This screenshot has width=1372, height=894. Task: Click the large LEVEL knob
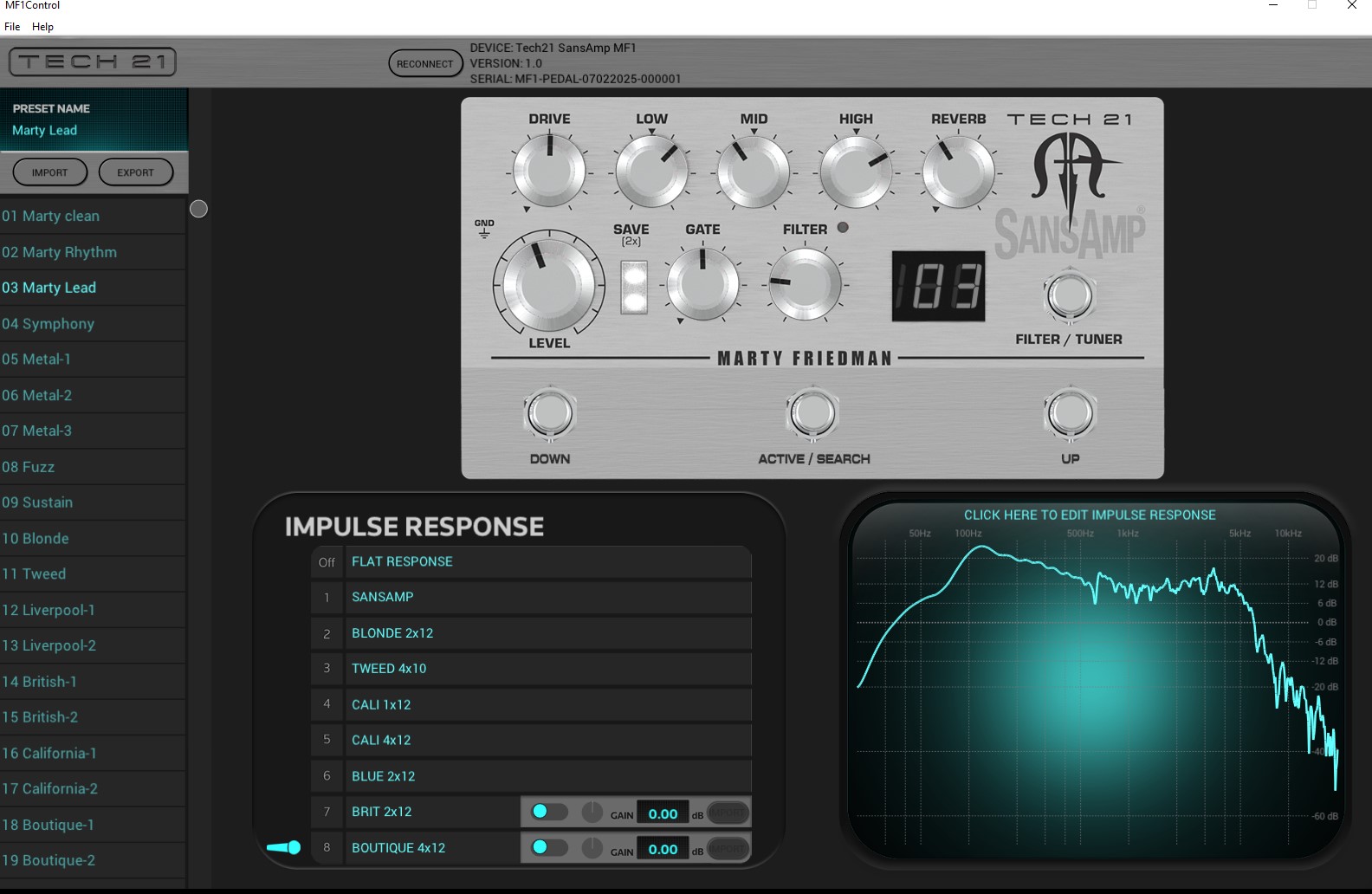click(549, 283)
